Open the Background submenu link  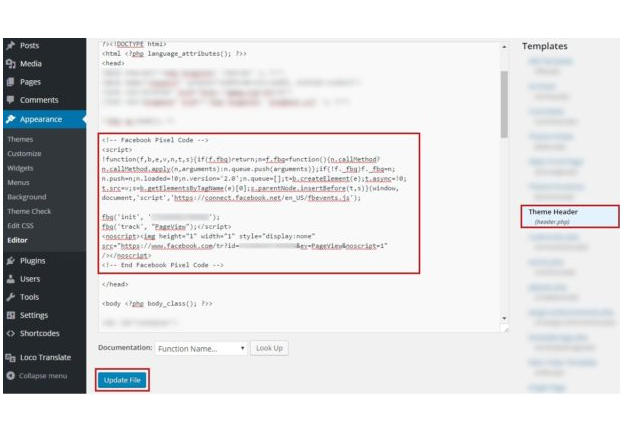point(27,197)
